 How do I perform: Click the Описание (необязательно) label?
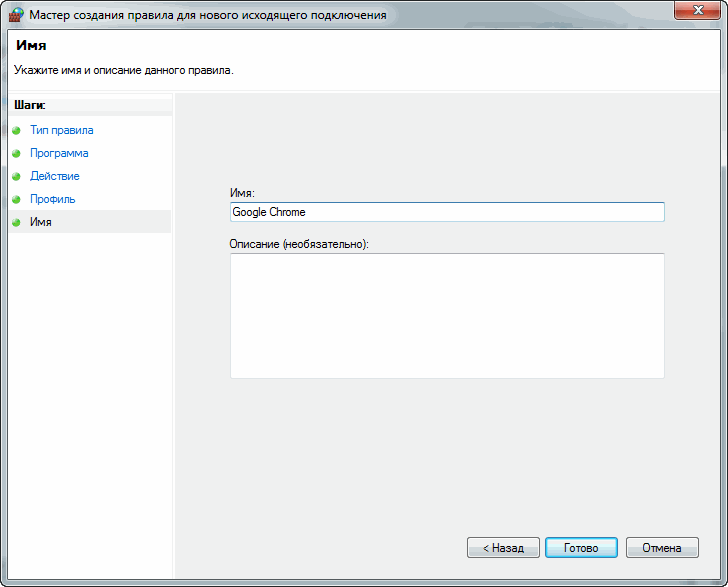[x=299, y=244]
